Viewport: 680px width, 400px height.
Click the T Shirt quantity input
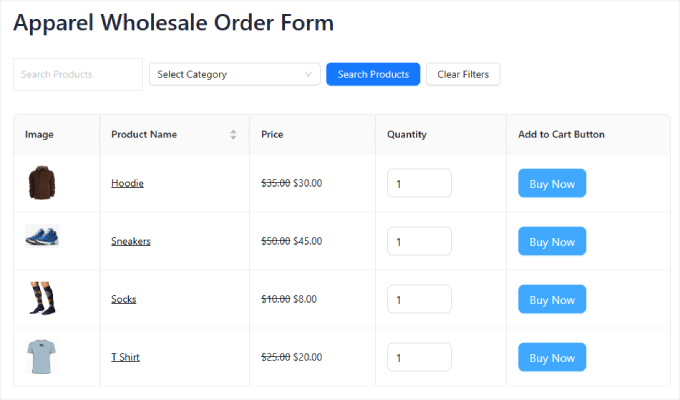click(419, 358)
